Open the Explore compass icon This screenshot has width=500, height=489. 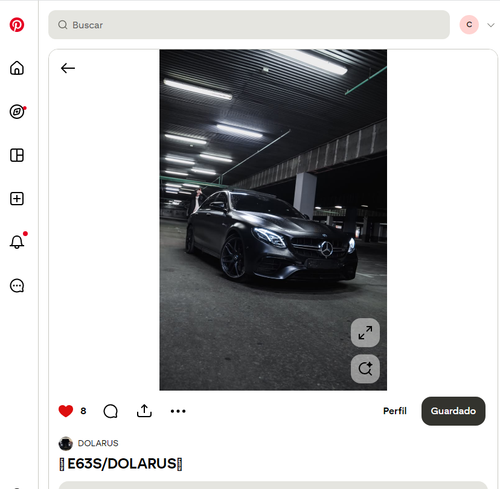click(x=17, y=112)
